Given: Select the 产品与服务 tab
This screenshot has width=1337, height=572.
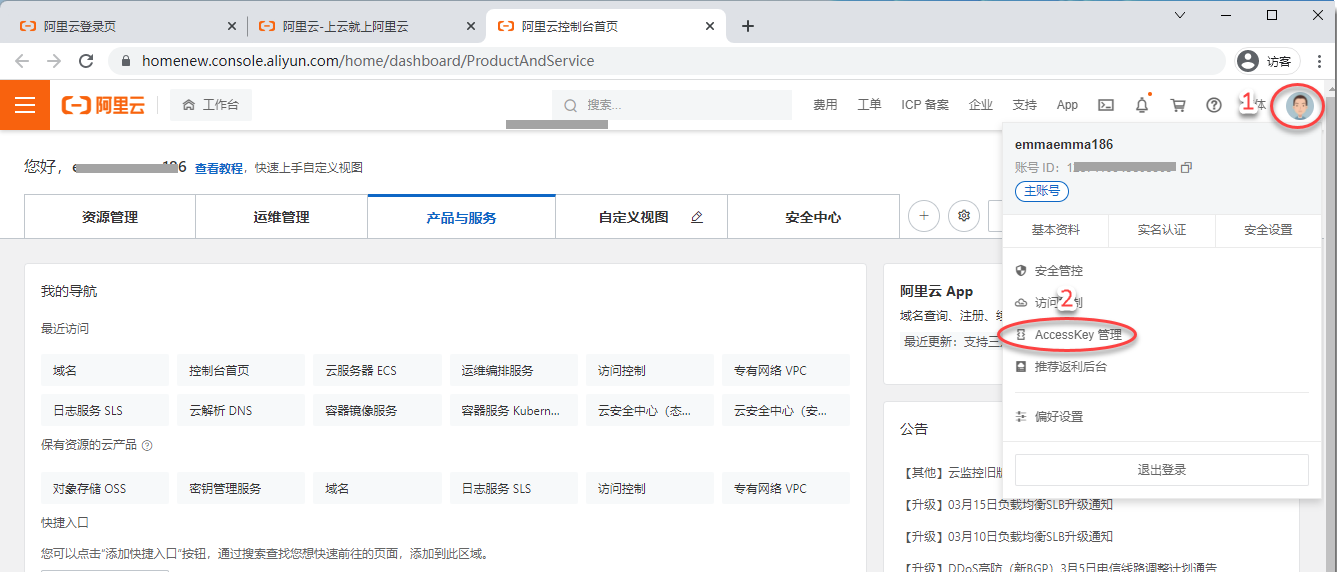Looking at the screenshot, I should pyautogui.click(x=462, y=217).
